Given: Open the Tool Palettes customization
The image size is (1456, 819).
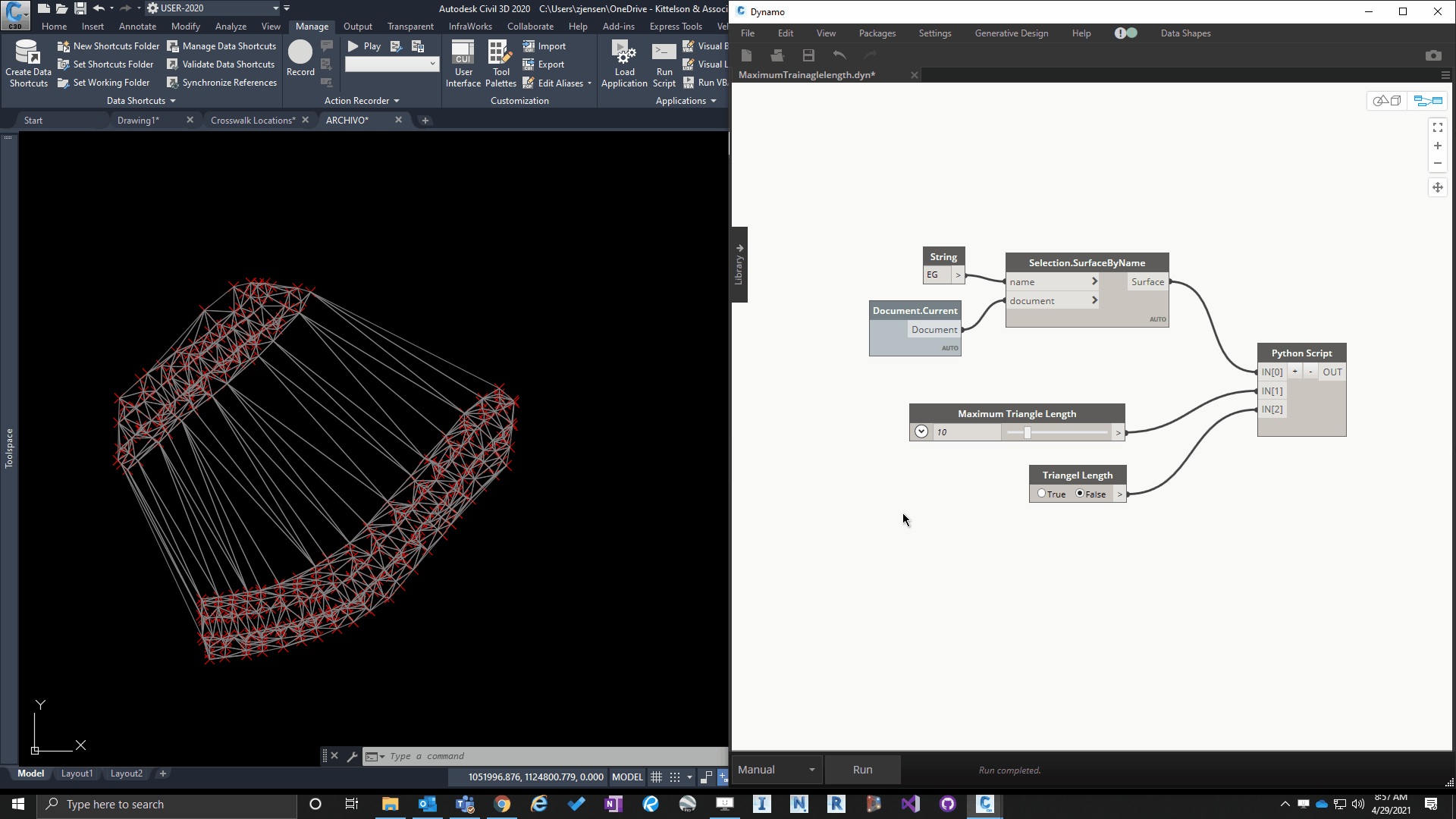Looking at the screenshot, I should coord(500,64).
